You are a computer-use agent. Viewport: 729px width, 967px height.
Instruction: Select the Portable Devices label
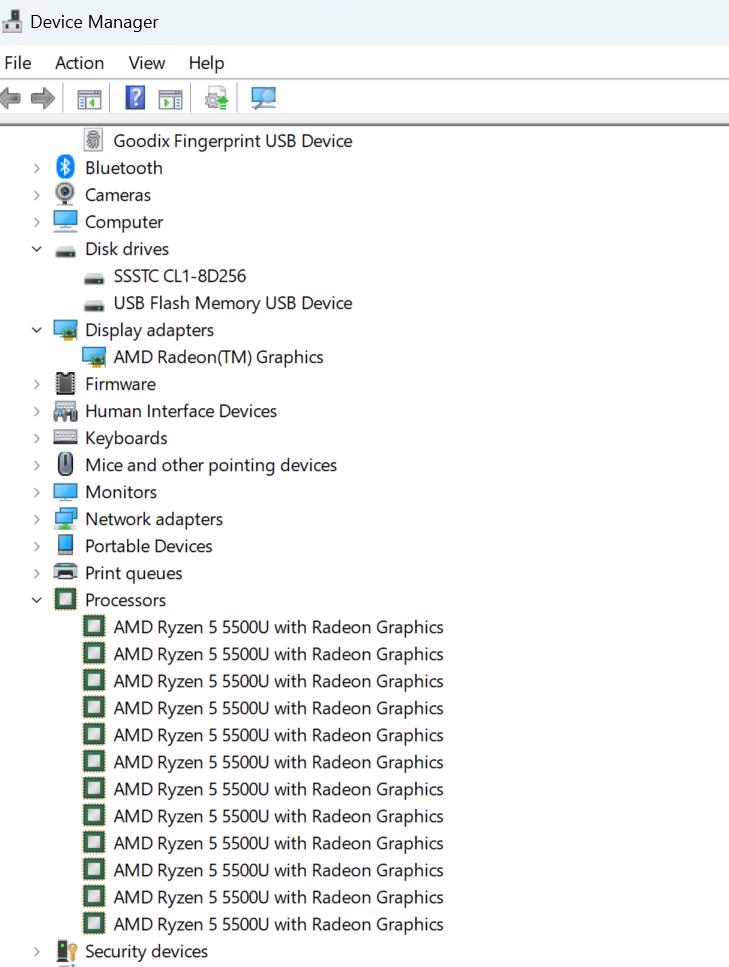click(149, 546)
